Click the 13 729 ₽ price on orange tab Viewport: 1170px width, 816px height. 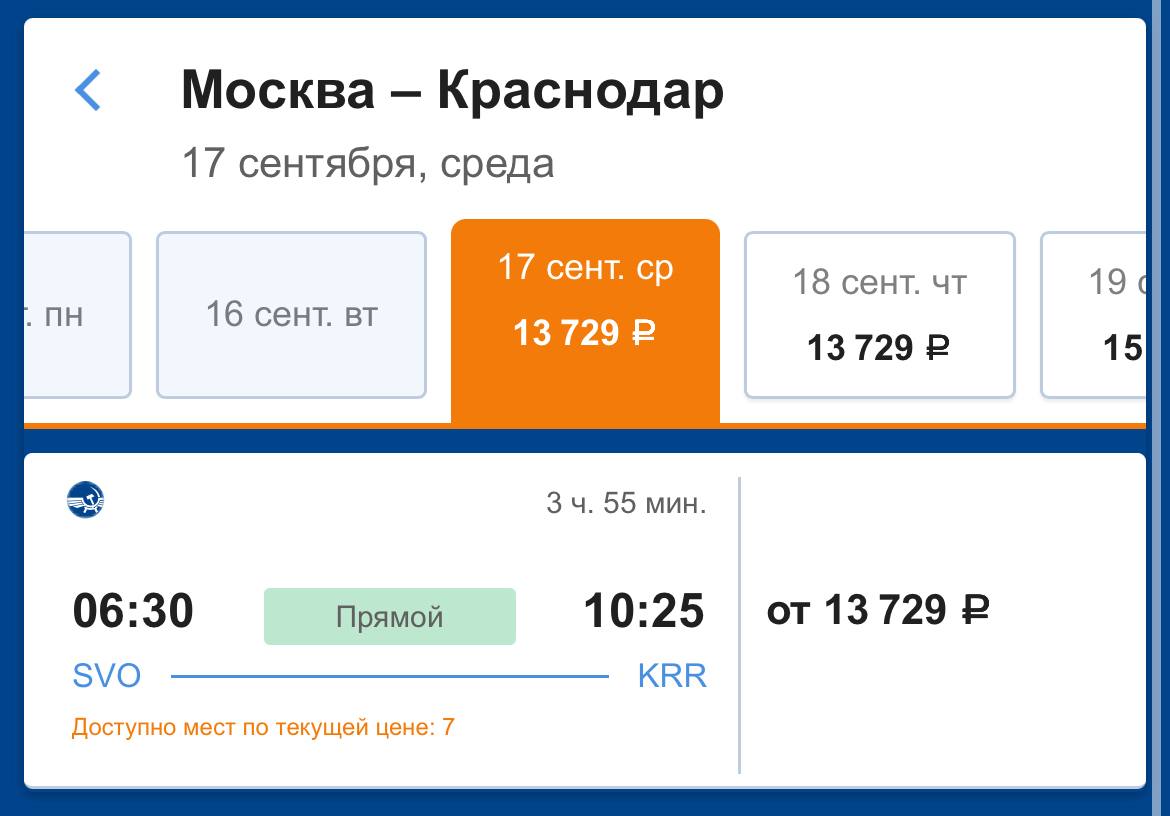(584, 333)
